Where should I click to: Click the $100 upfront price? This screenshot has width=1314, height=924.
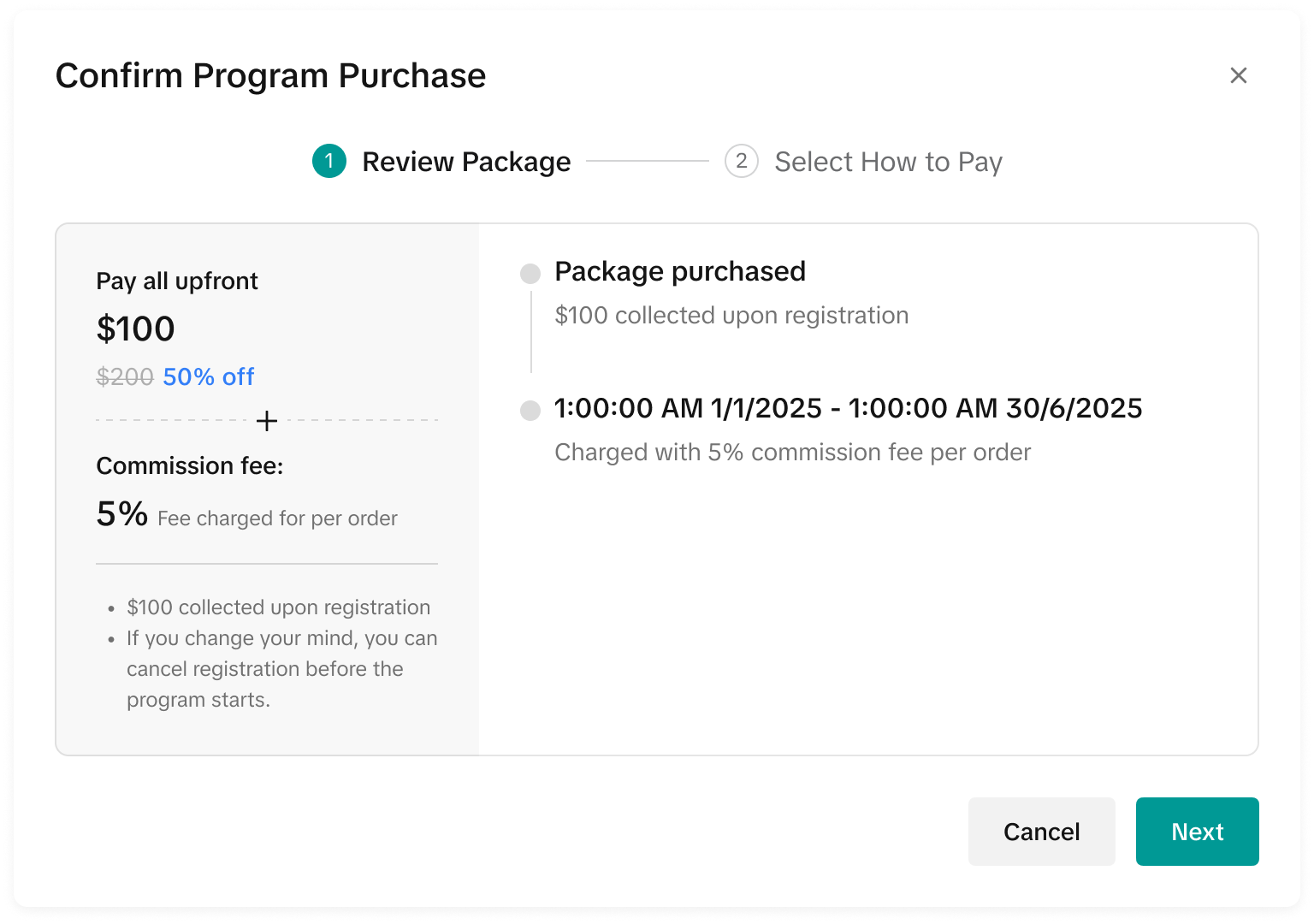[135, 329]
